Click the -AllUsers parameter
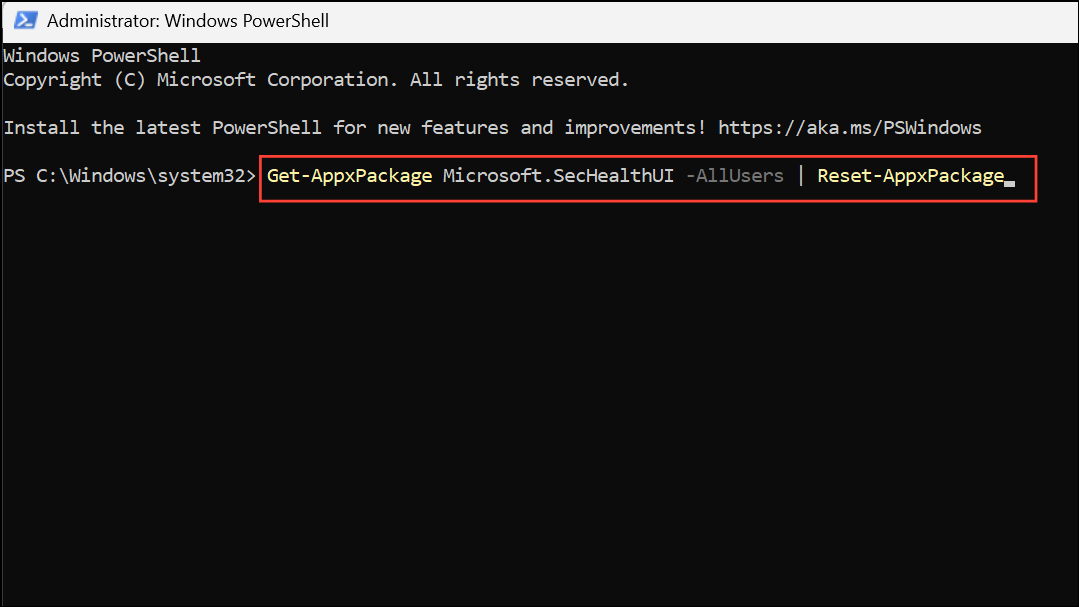This screenshot has width=1079, height=607. (734, 176)
